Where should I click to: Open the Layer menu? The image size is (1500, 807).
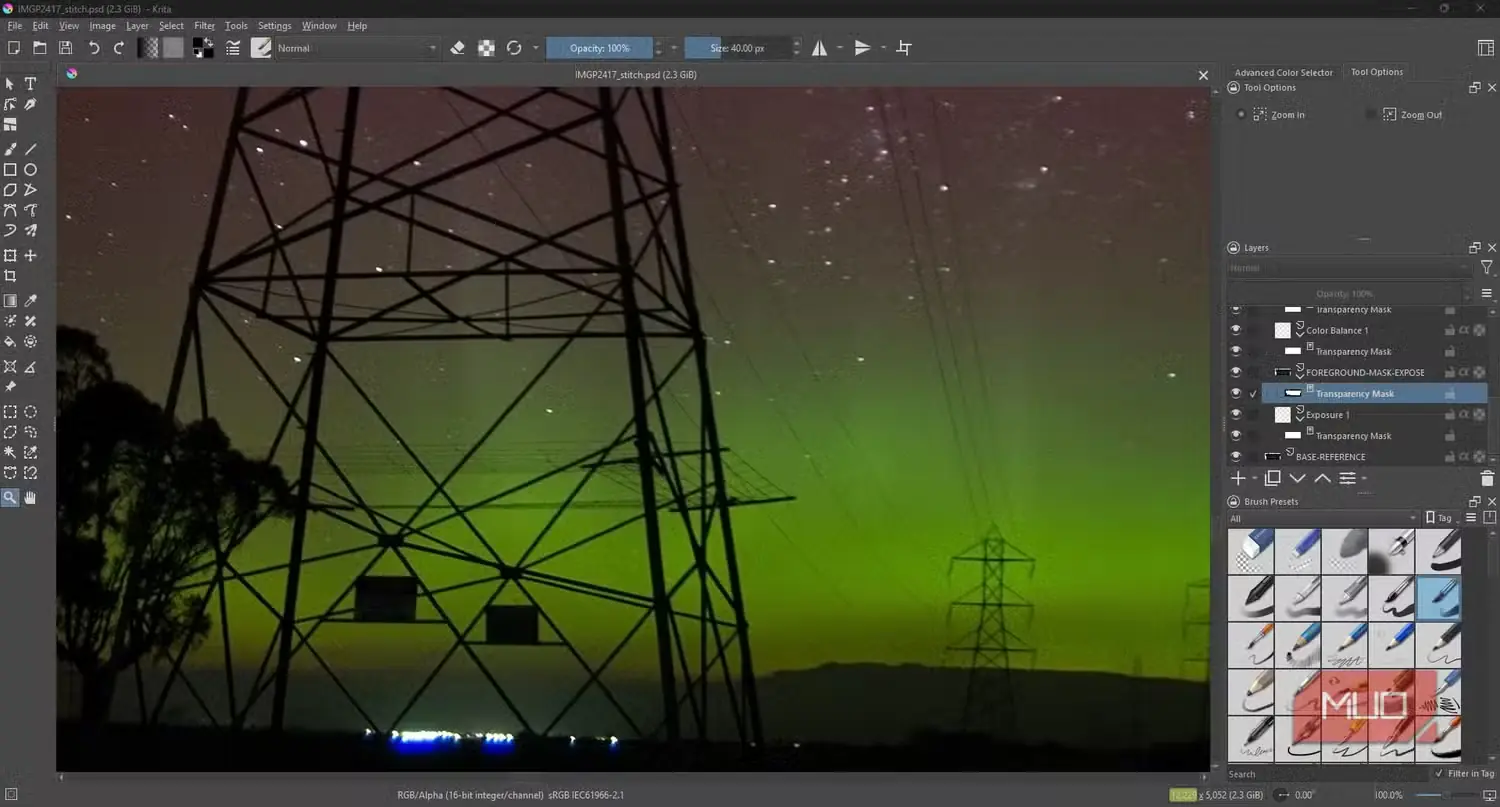pyautogui.click(x=137, y=26)
